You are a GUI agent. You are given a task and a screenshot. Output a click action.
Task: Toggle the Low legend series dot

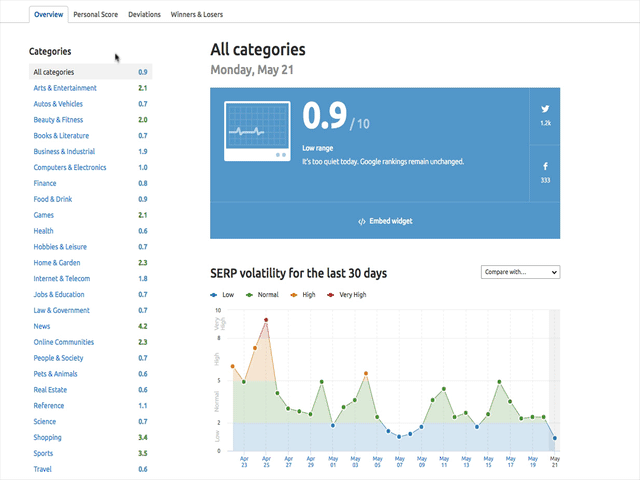tap(214, 295)
